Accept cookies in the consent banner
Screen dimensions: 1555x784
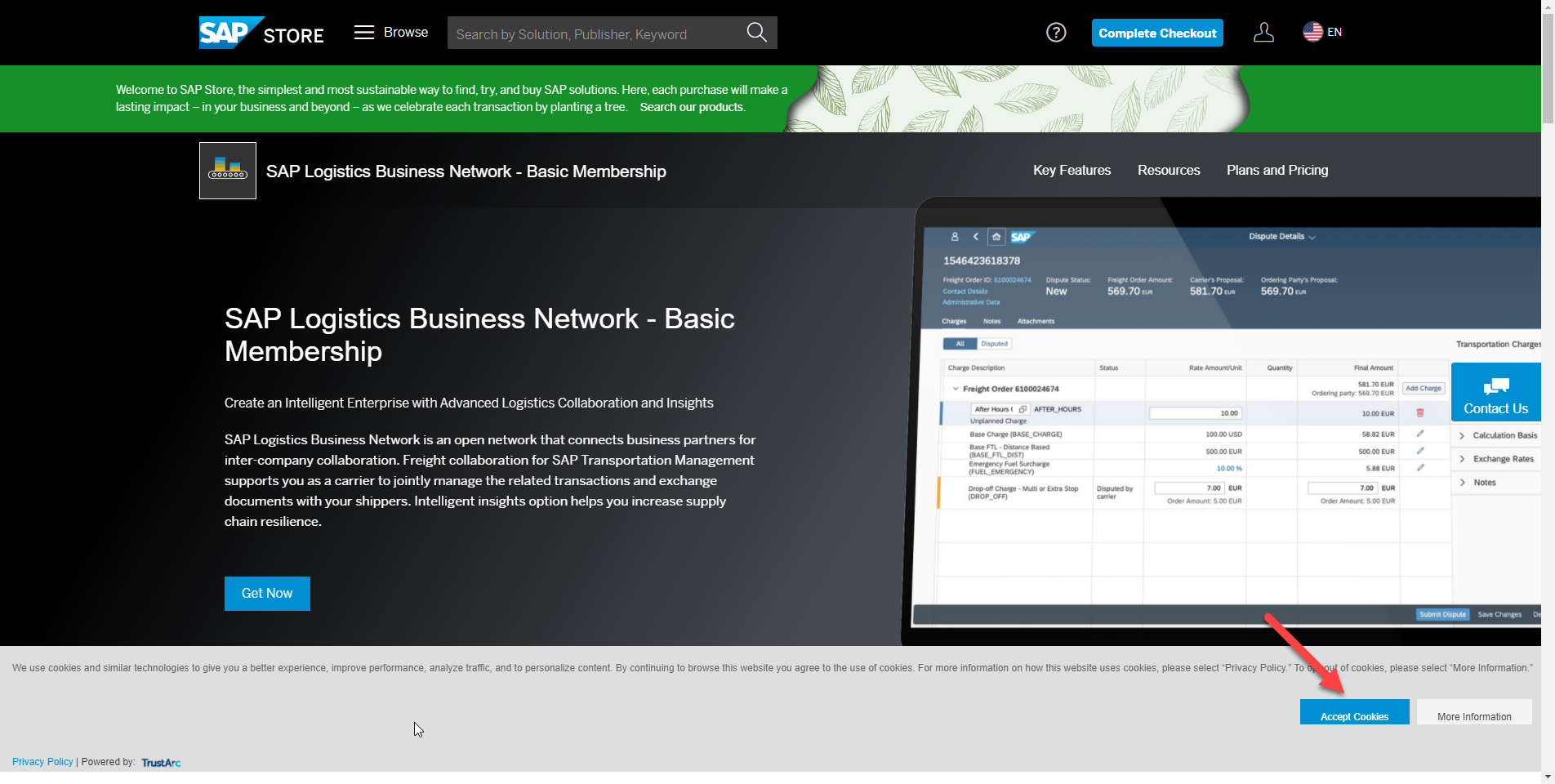point(1355,712)
